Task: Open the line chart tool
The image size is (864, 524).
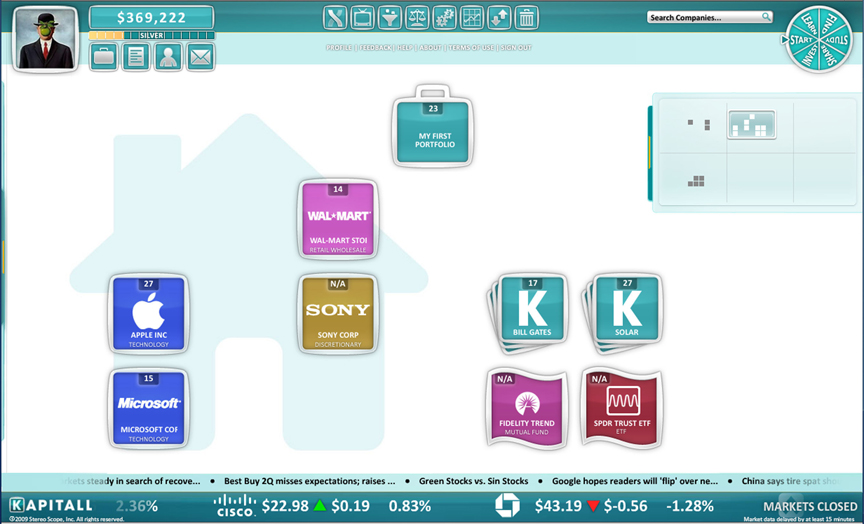Action: [472, 17]
